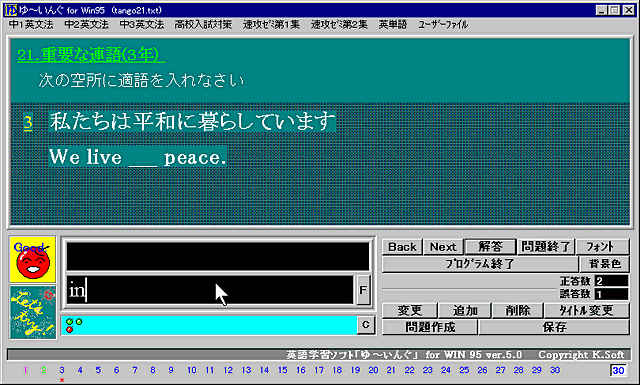Open the 中1英文法 menu
640x385 pixels.
(31, 24)
